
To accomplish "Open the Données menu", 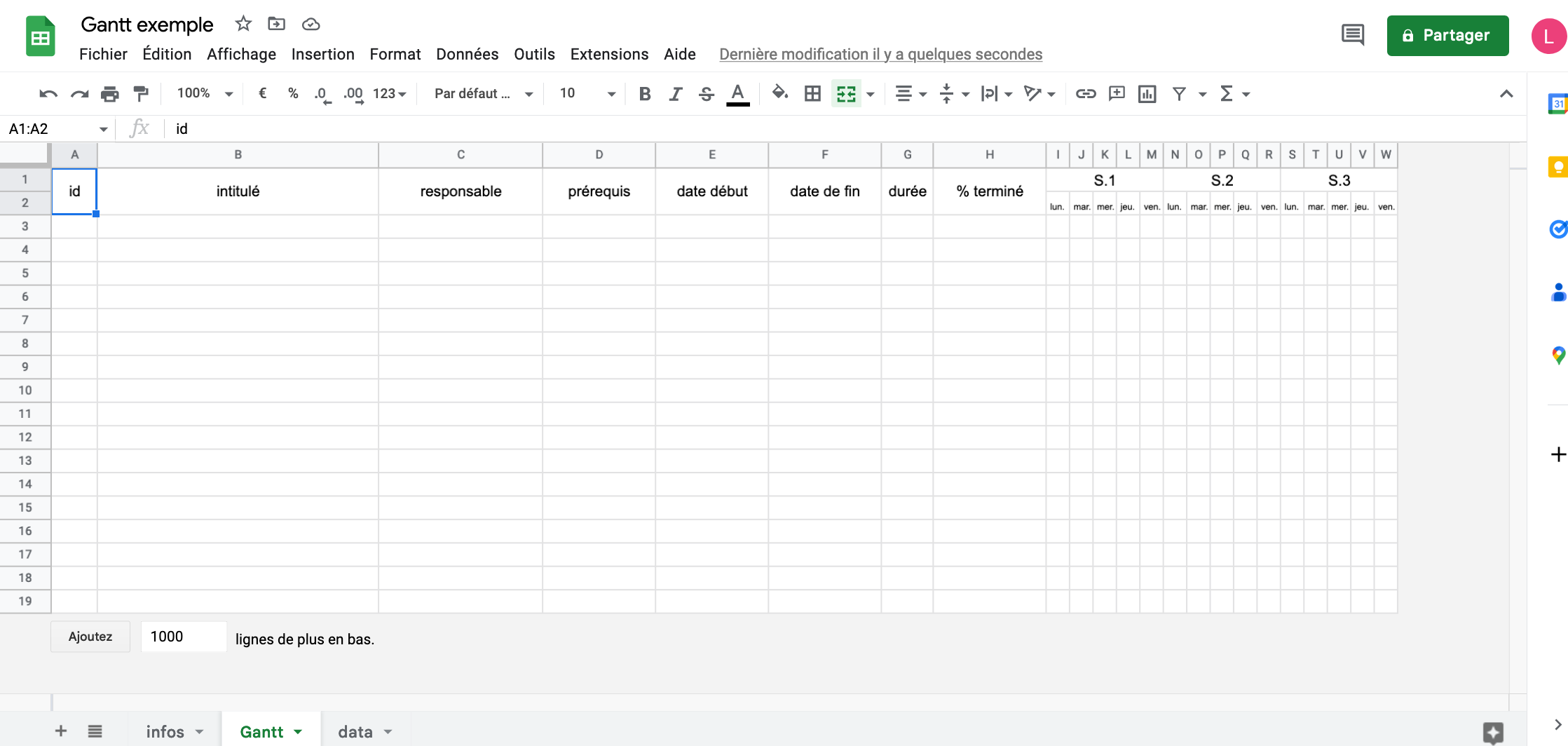I will (x=467, y=54).
